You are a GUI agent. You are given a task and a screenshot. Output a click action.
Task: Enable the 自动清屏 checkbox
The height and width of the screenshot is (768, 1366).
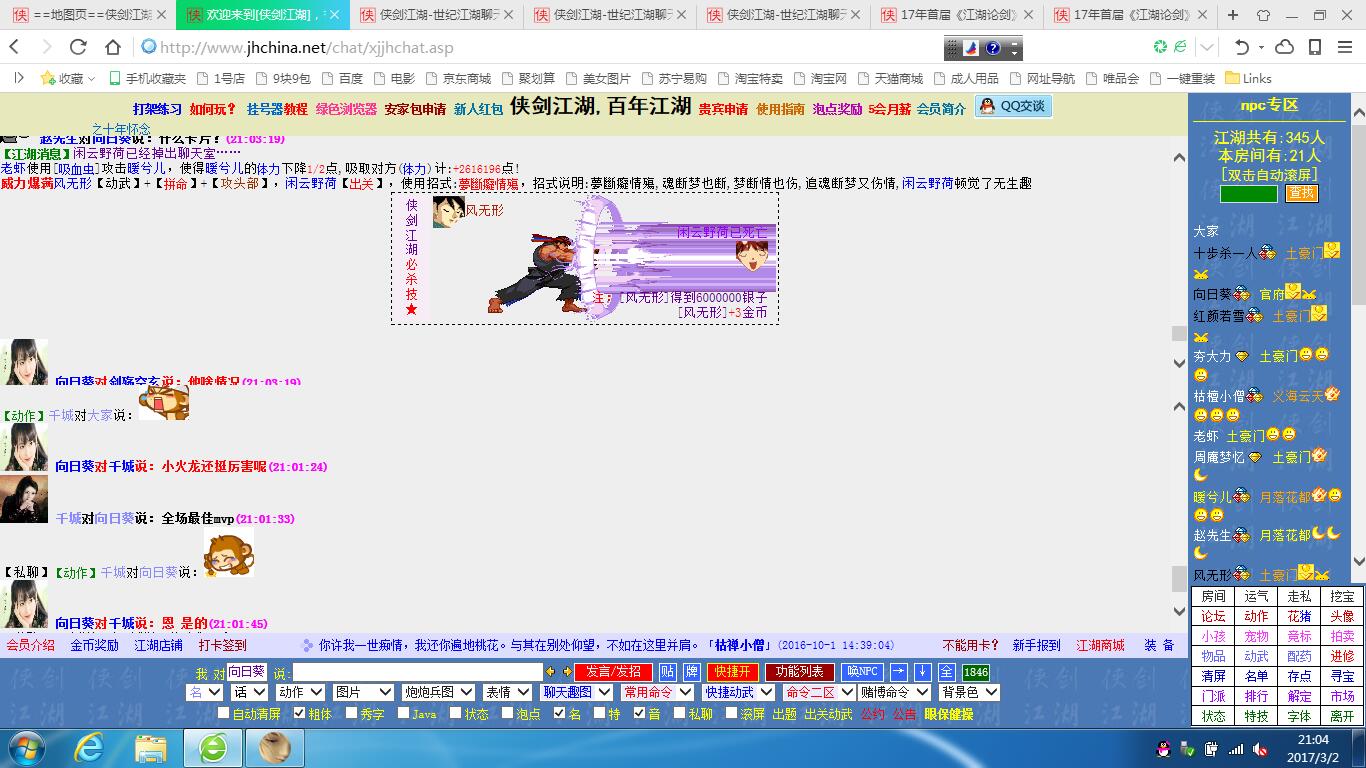coord(224,713)
